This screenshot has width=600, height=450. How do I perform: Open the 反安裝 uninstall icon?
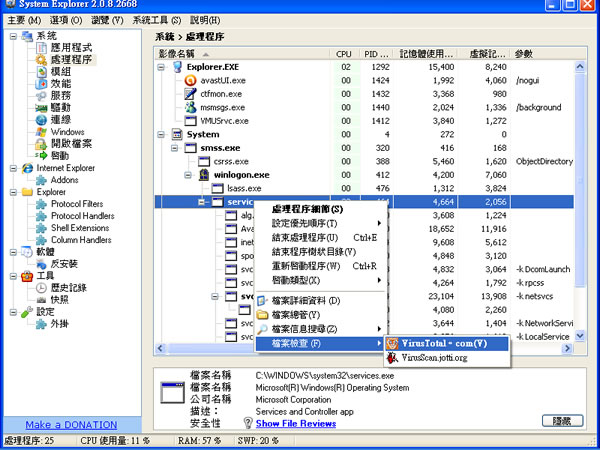pos(41,264)
